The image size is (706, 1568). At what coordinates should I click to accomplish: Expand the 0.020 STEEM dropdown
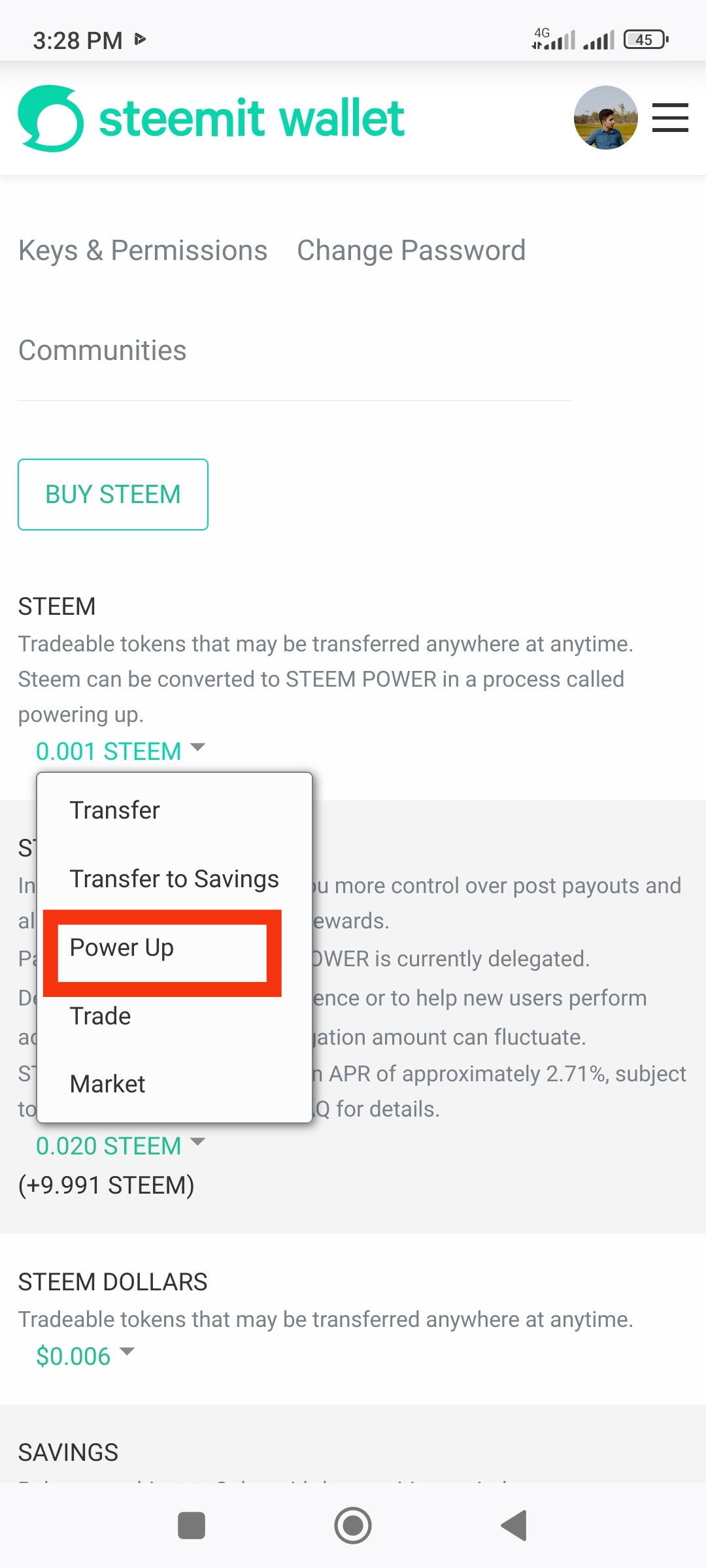[120, 1145]
